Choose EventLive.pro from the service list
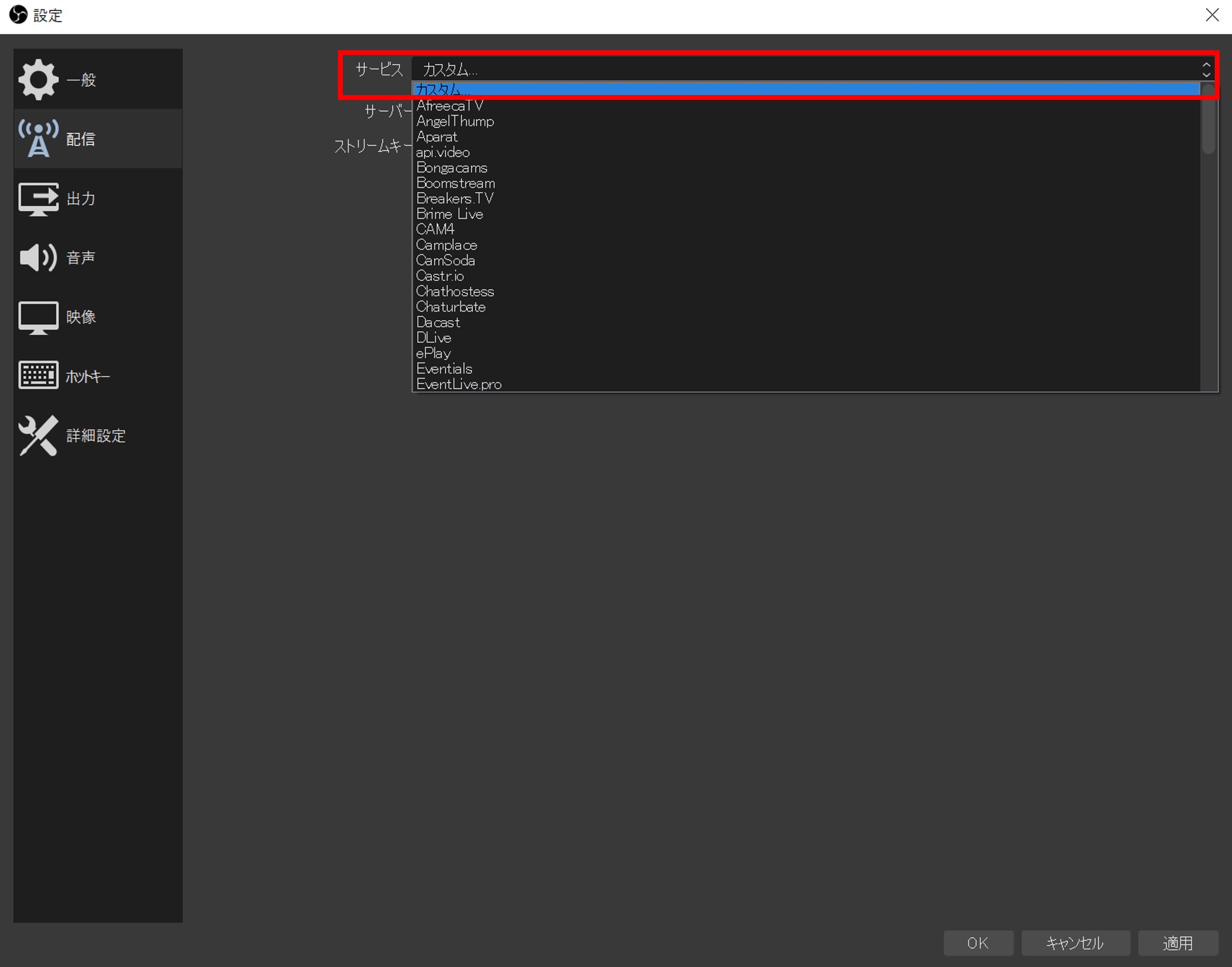1232x967 pixels. pos(806,384)
